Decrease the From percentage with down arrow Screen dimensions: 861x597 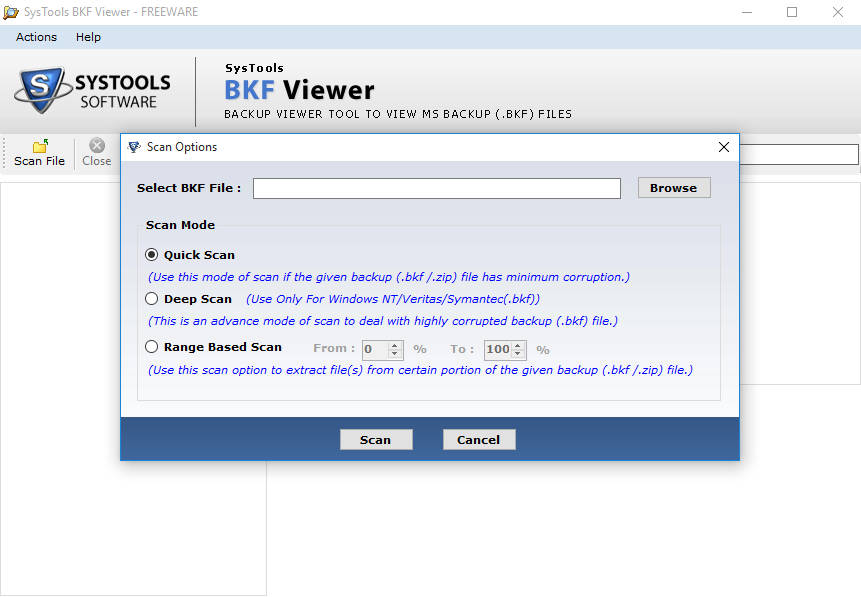click(x=395, y=354)
